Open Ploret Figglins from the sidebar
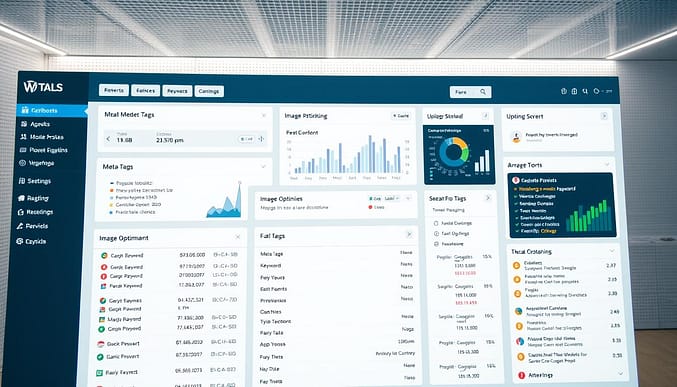The image size is (677, 387). pyautogui.click(x=43, y=150)
